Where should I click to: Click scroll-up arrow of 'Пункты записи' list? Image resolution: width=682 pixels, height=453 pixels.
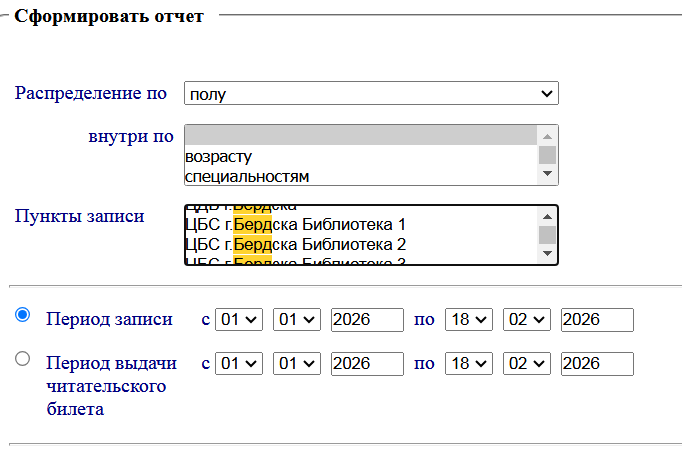point(547,216)
